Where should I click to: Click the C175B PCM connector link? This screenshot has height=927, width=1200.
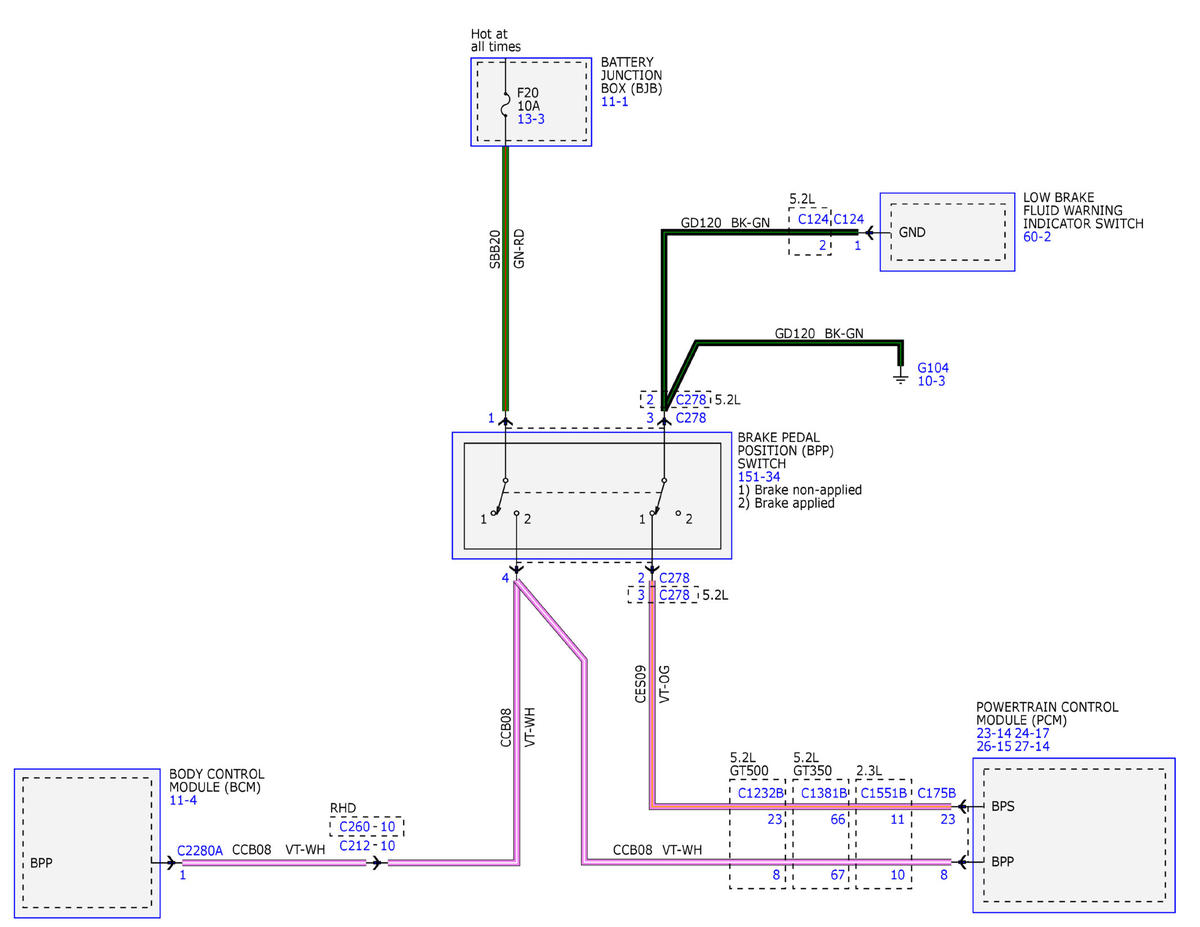coord(936,793)
